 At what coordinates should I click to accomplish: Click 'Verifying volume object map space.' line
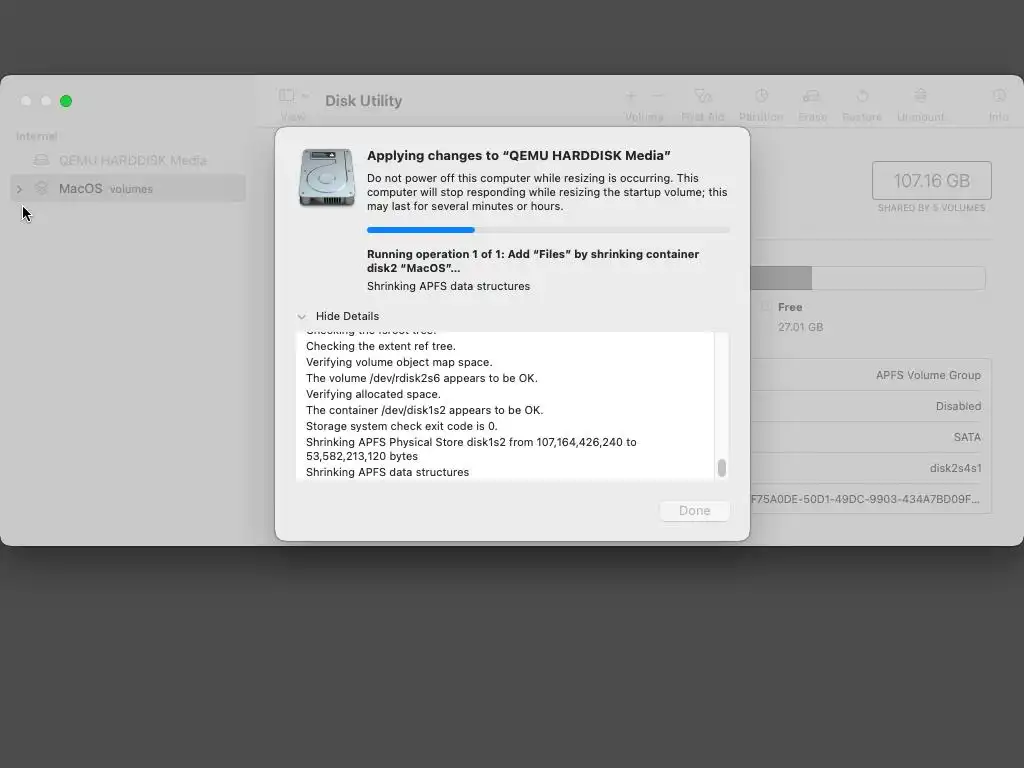[399, 362]
